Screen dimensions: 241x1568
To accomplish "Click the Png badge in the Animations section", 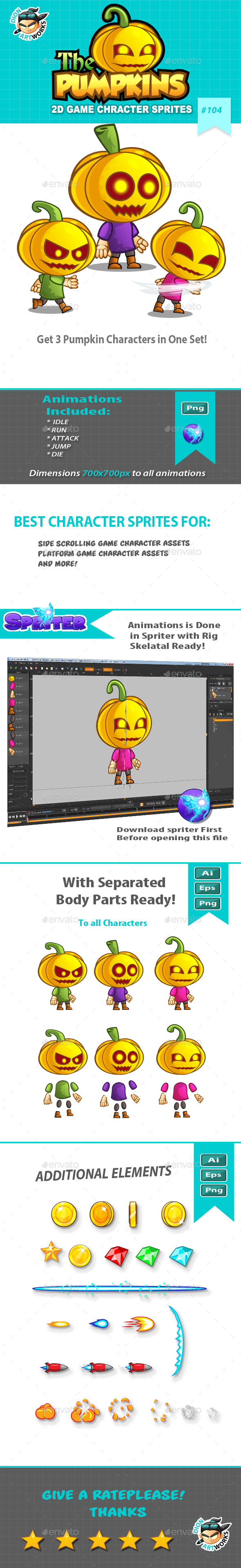I will tap(195, 408).
